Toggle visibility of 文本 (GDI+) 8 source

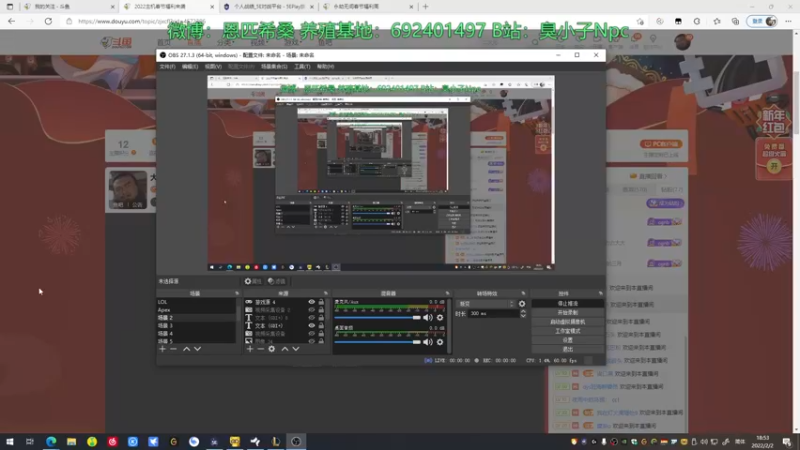(x=311, y=317)
